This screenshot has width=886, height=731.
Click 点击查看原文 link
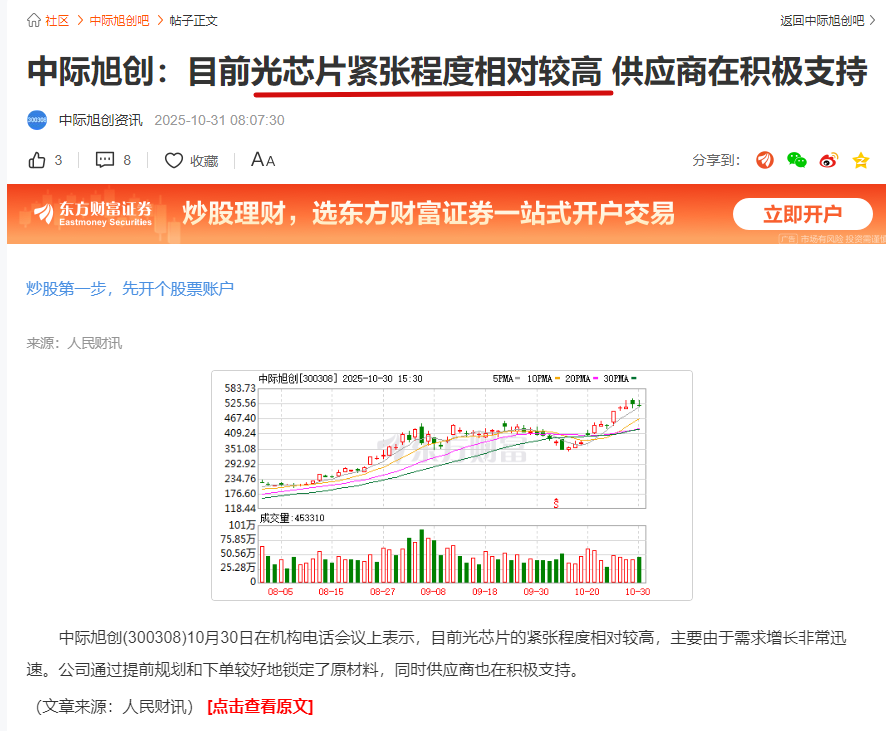click(x=260, y=706)
